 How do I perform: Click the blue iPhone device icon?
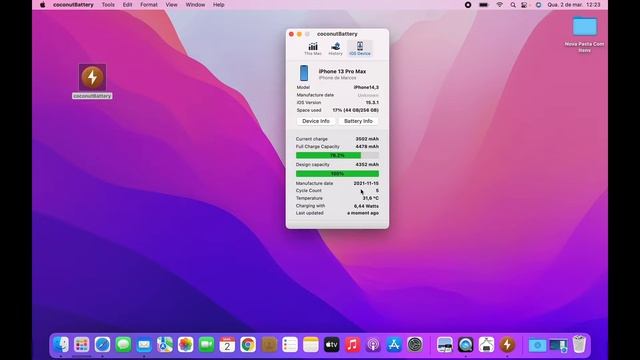click(304, 73)
